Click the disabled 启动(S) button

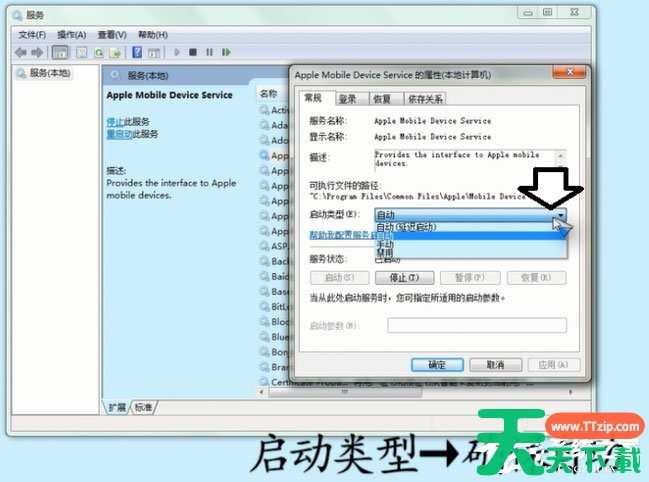coord(339,278)
